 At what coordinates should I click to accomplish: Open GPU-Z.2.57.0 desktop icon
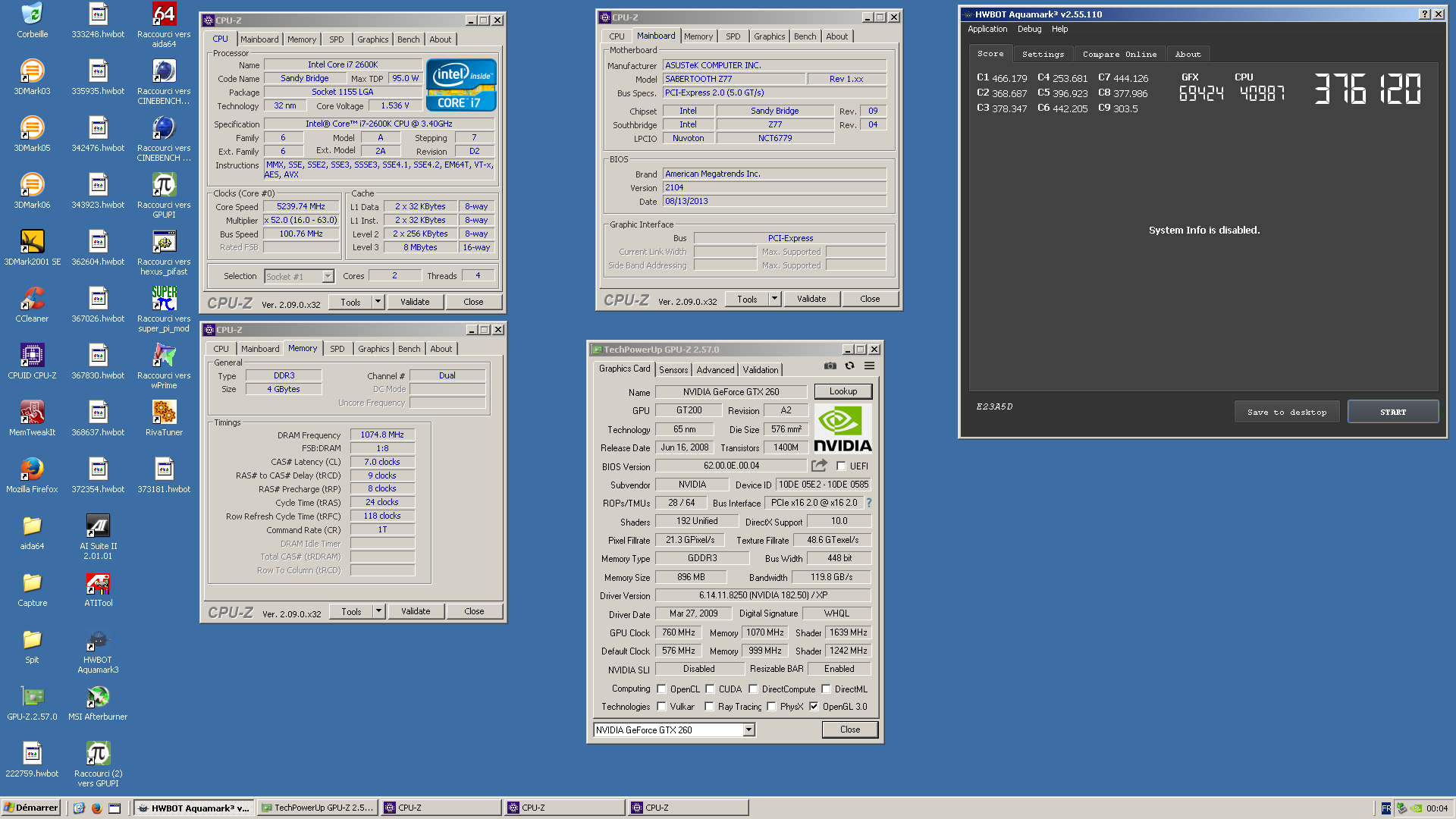[32, 703]
